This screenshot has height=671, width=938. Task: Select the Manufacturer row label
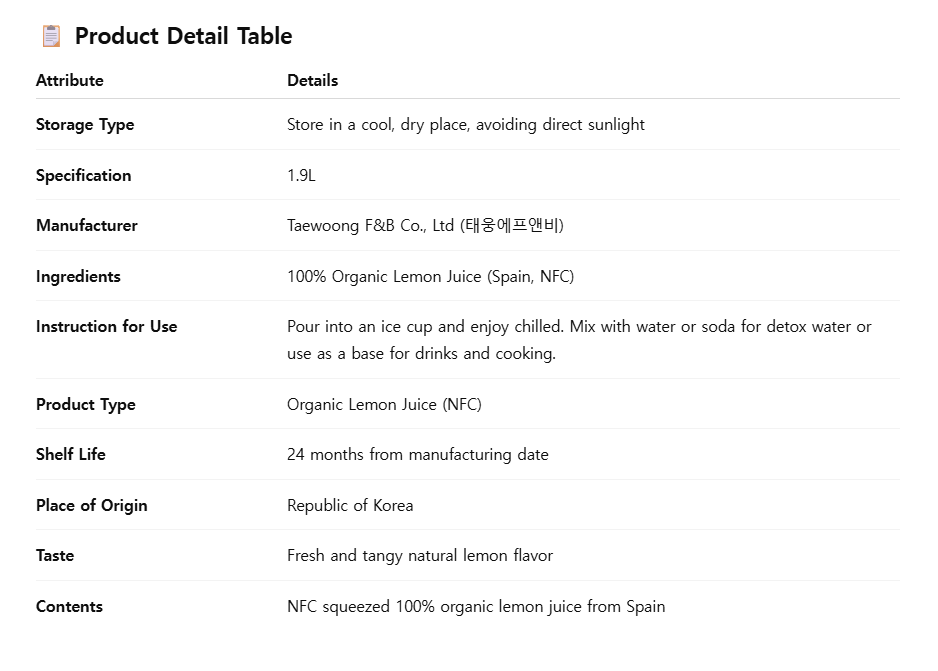click(x=87, y=225)
